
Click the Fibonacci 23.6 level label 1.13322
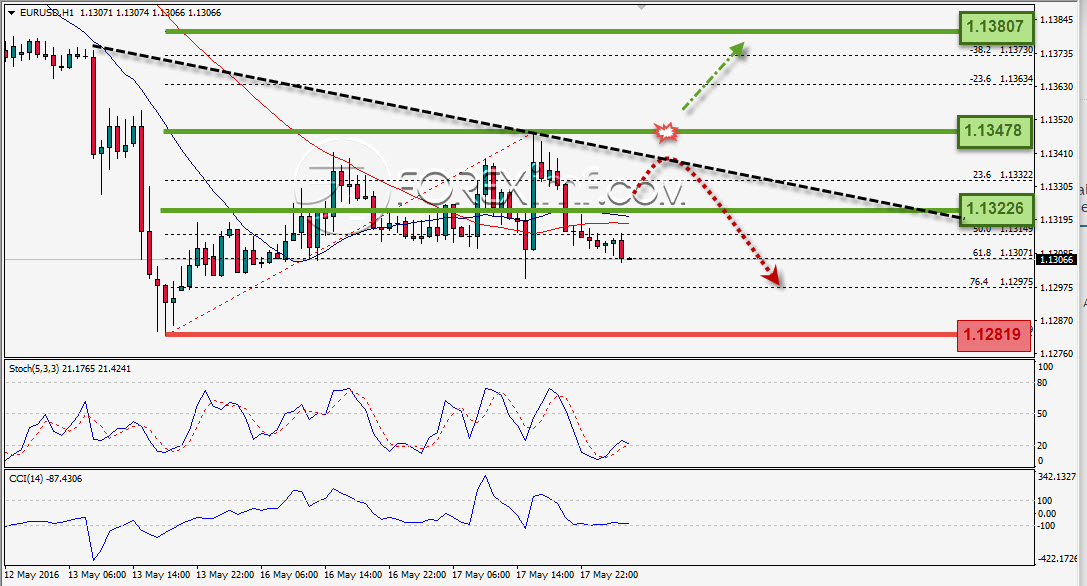[x=1003, y=175]
